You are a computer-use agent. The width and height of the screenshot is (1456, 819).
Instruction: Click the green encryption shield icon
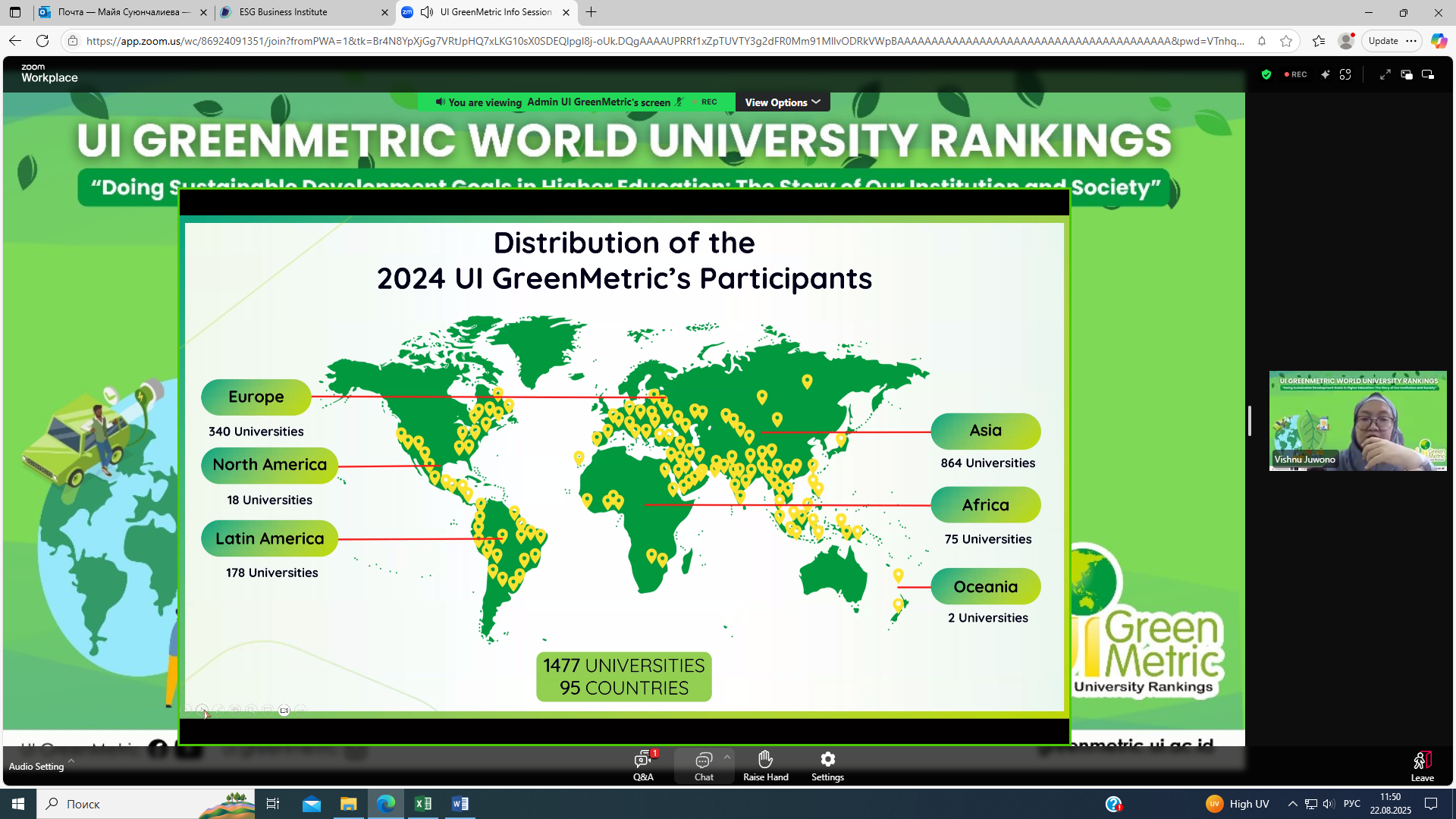pos(1266,74)
